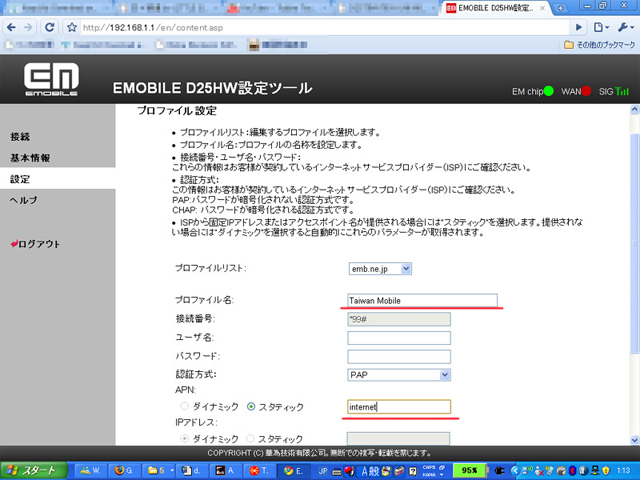The height and width of the screenshot is (480, 640).
Task: Click the JP language bar indicator
Action: (323, 471)
